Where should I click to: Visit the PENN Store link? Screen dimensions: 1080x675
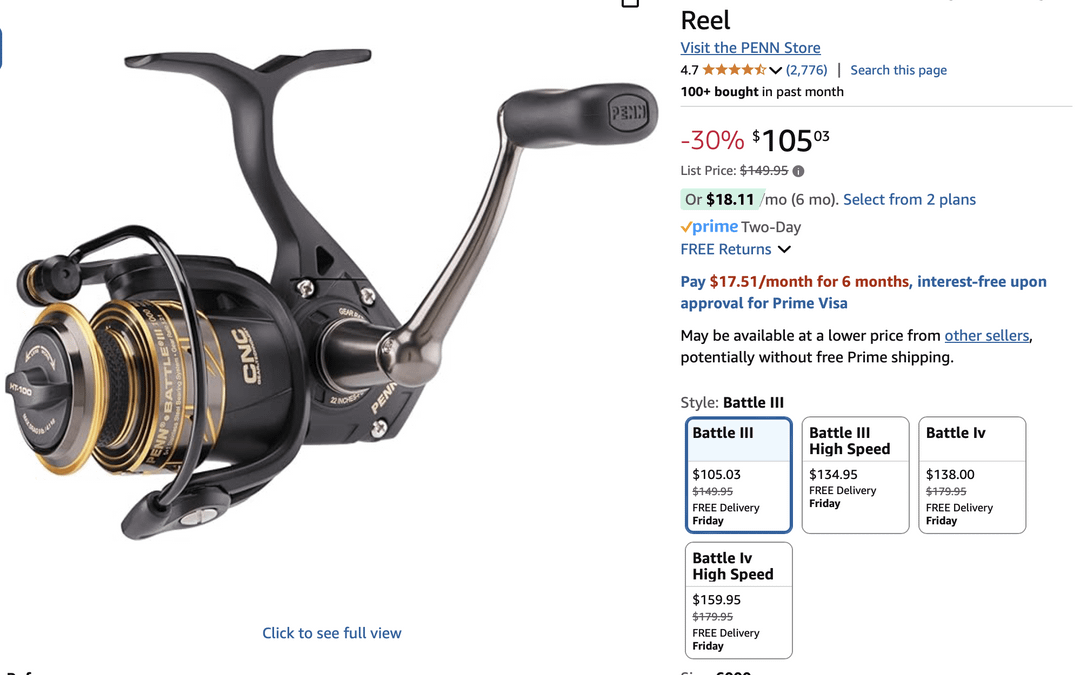(x=750, y=48)
